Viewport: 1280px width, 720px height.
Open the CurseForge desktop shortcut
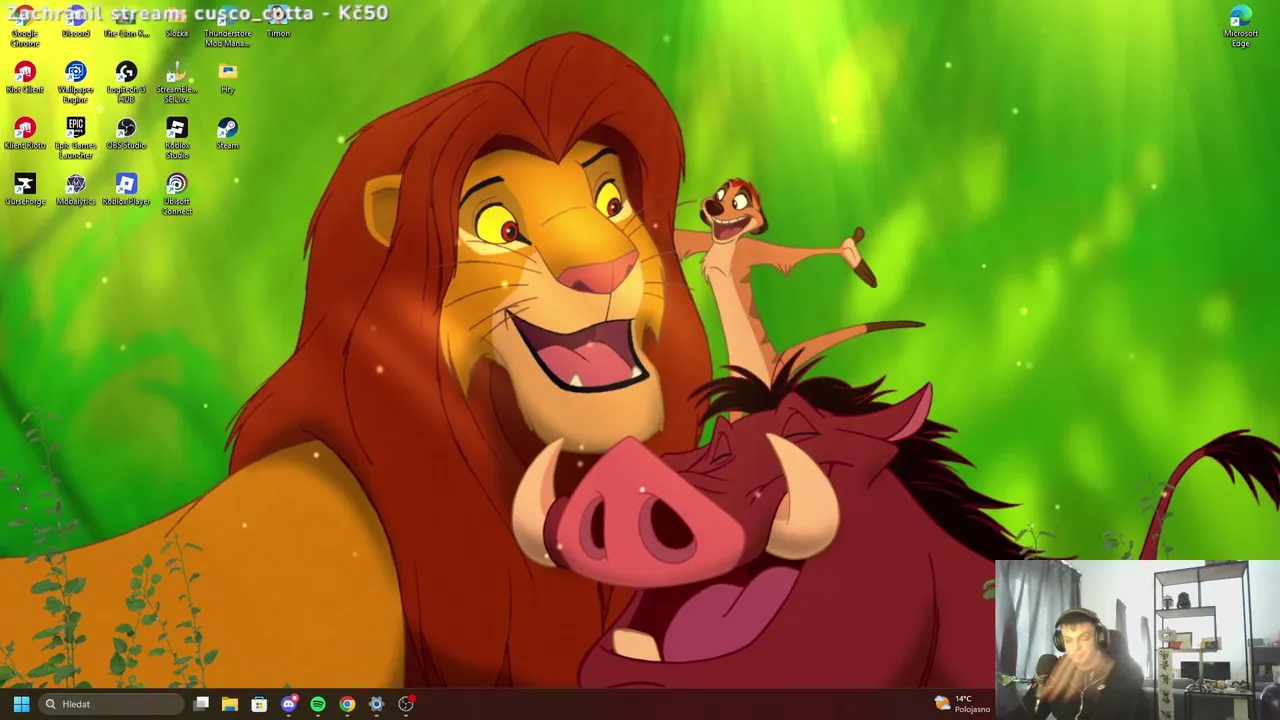click(x=25, y=189)
